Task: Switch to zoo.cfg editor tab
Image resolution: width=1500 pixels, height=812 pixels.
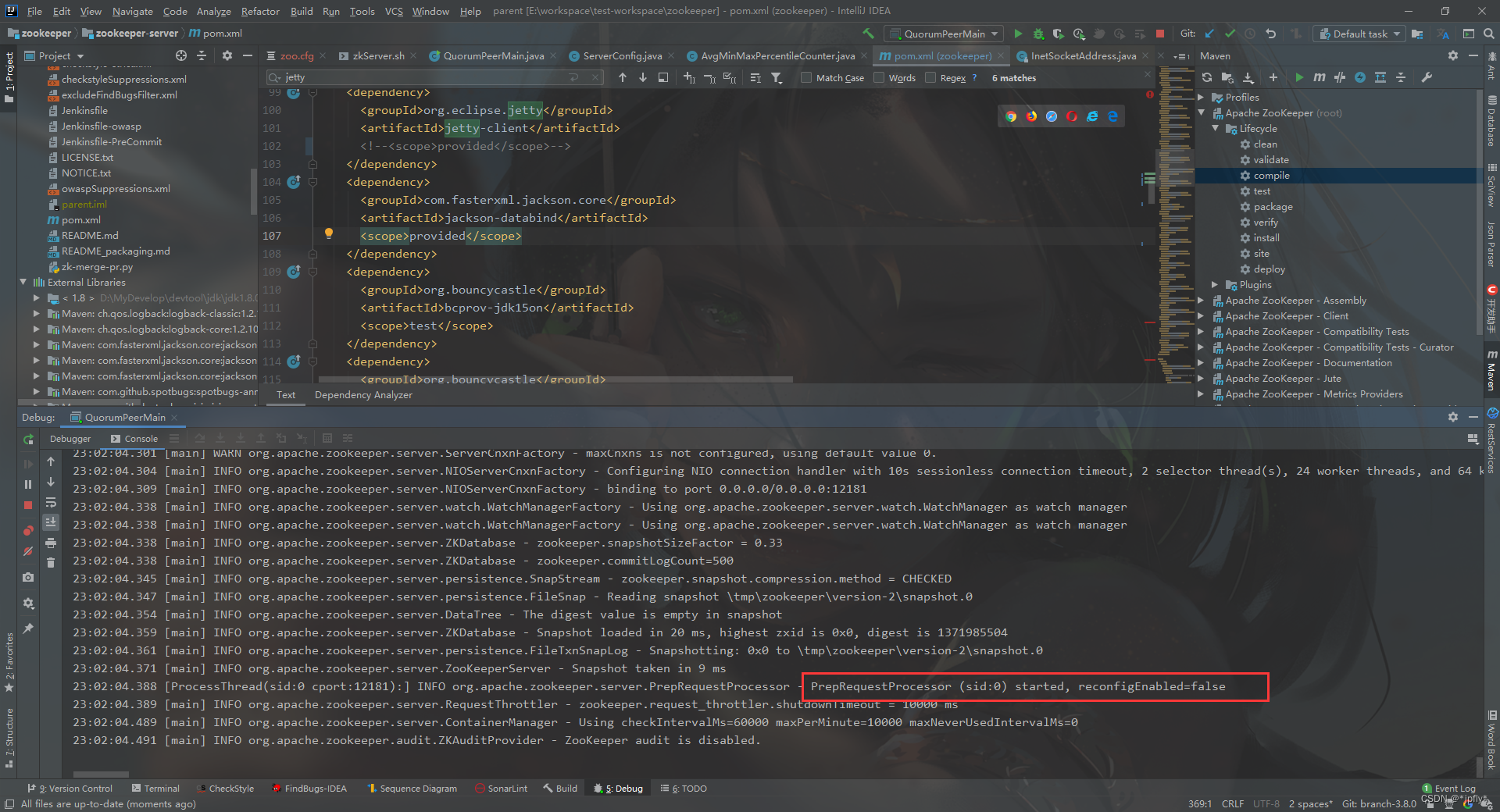Action: click(x=296, y=55)
